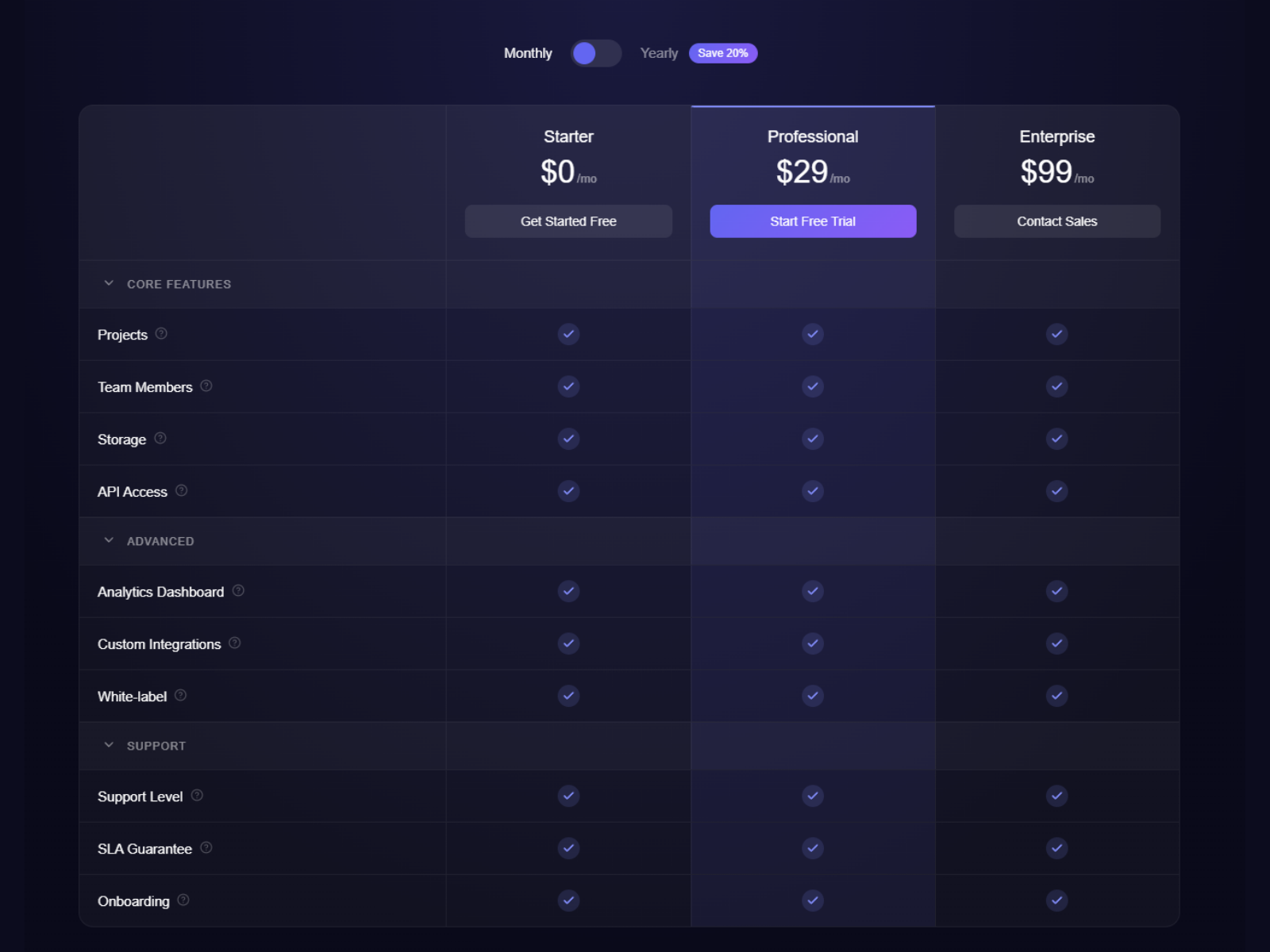
Task: Select the Professional plan header
Action: [x=812, y=136]
